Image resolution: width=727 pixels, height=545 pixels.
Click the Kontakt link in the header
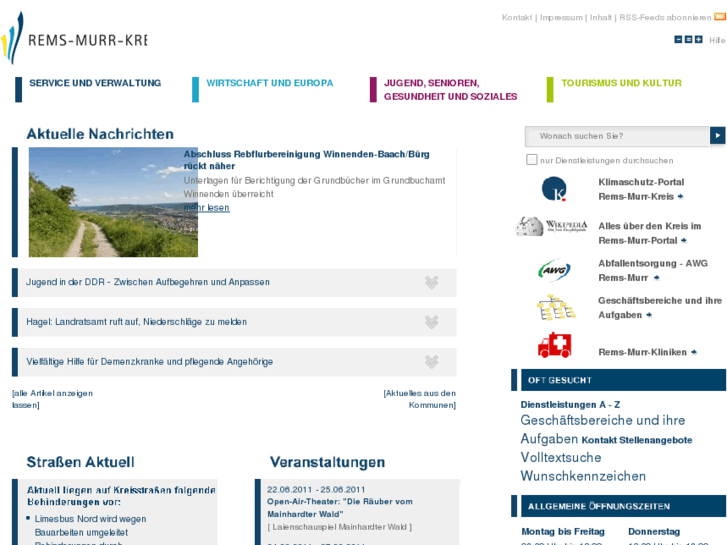[517, 18]
